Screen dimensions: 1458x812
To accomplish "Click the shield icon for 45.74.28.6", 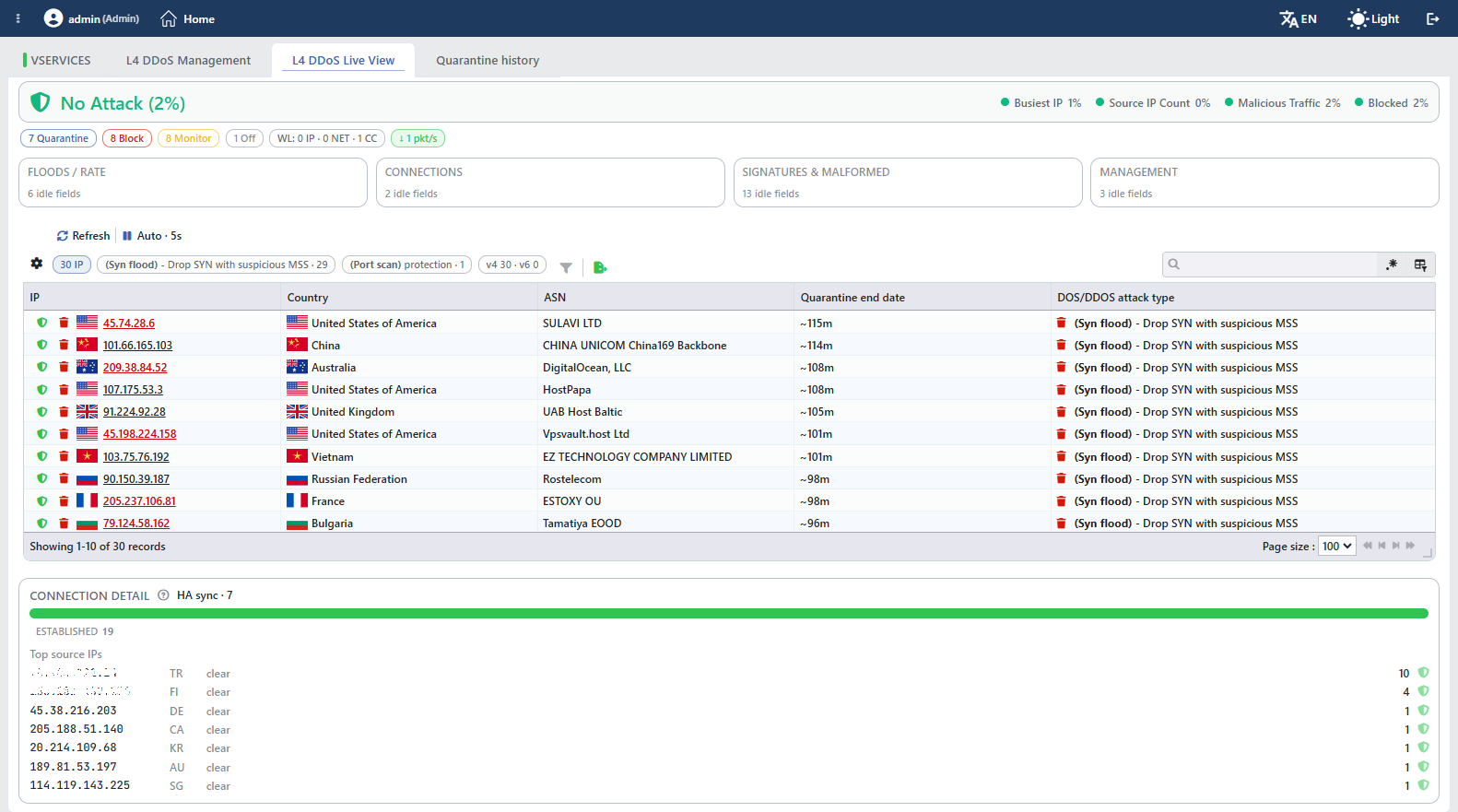I will pos(42,323).
